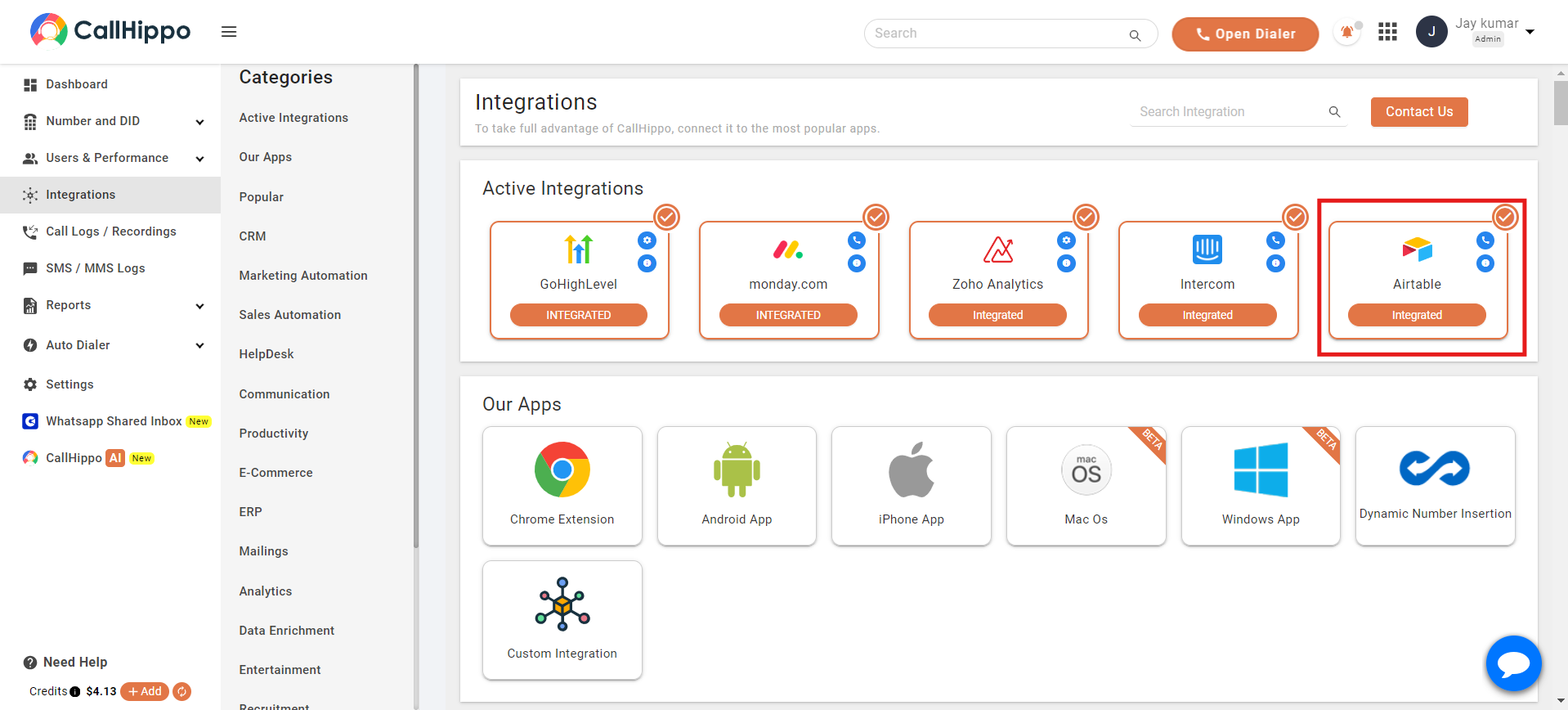
Task: Open the Dynamic Number Insertion card
Action: pos(1436,486)
